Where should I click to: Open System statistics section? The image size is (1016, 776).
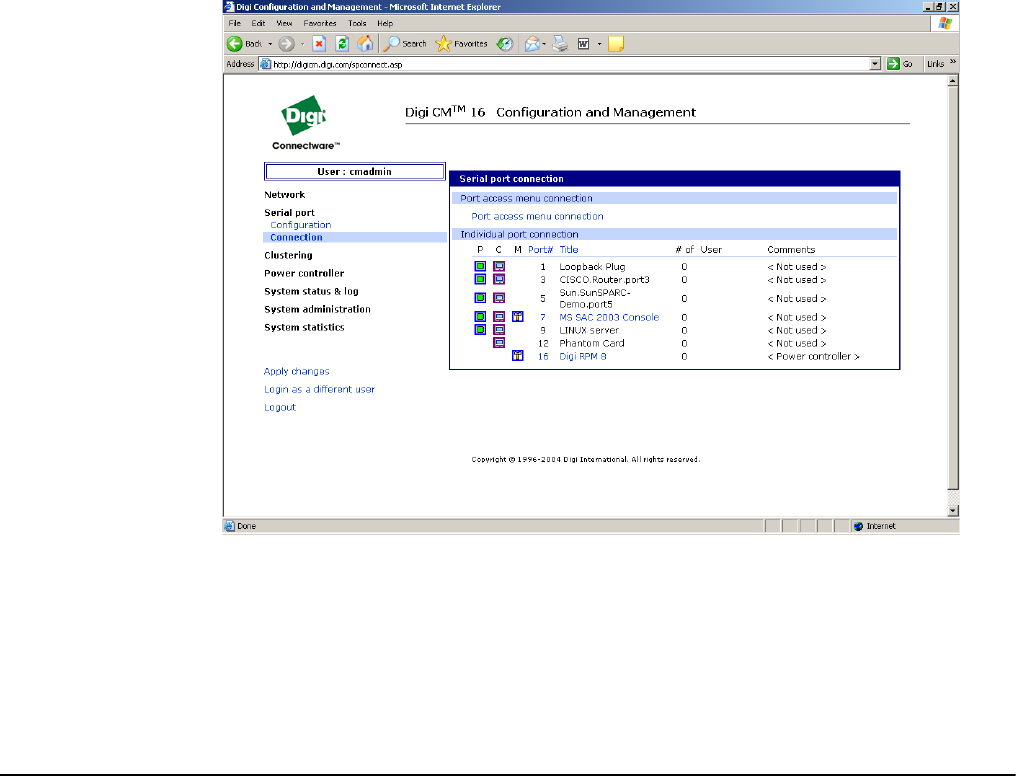tap(304, 328)
